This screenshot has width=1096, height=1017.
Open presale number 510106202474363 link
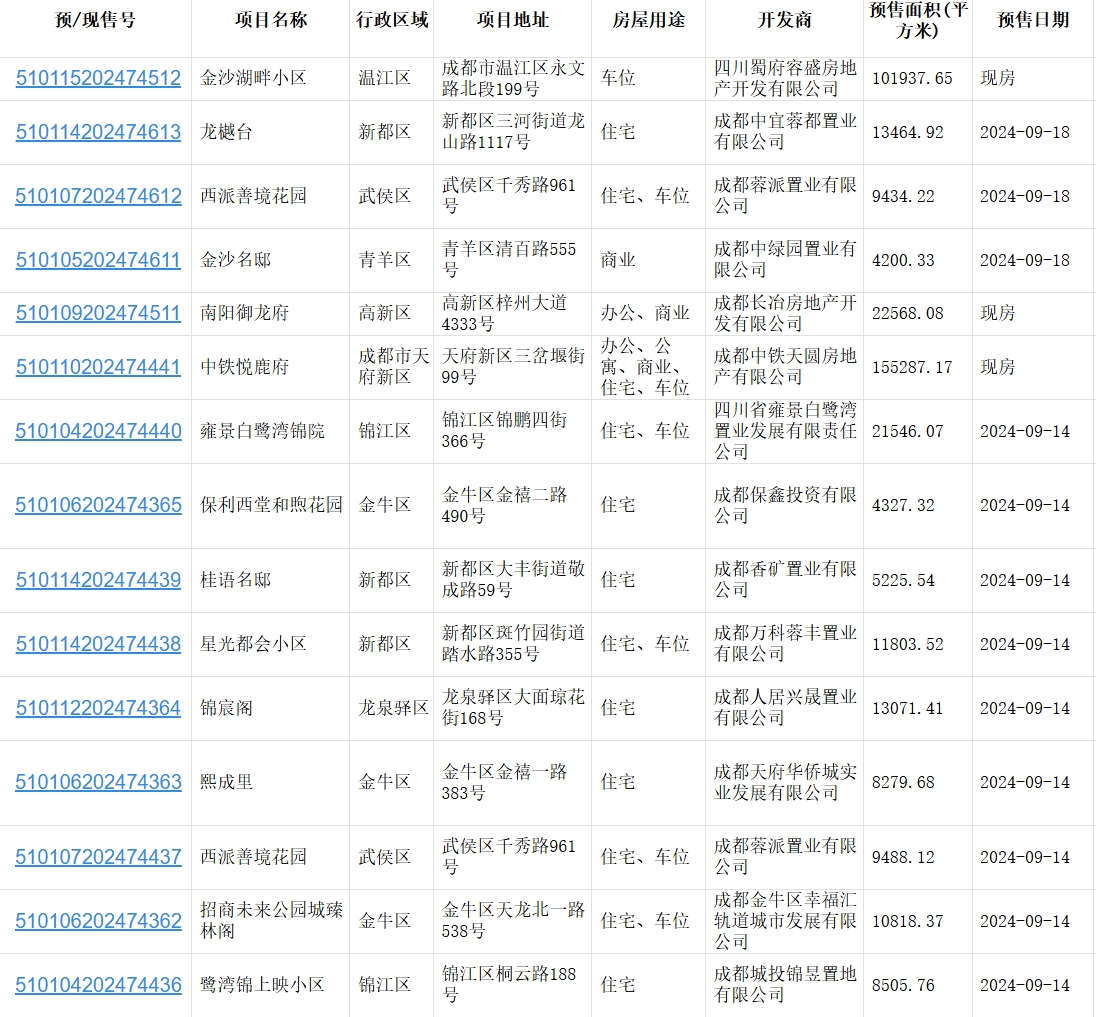[x=98, y=782]
